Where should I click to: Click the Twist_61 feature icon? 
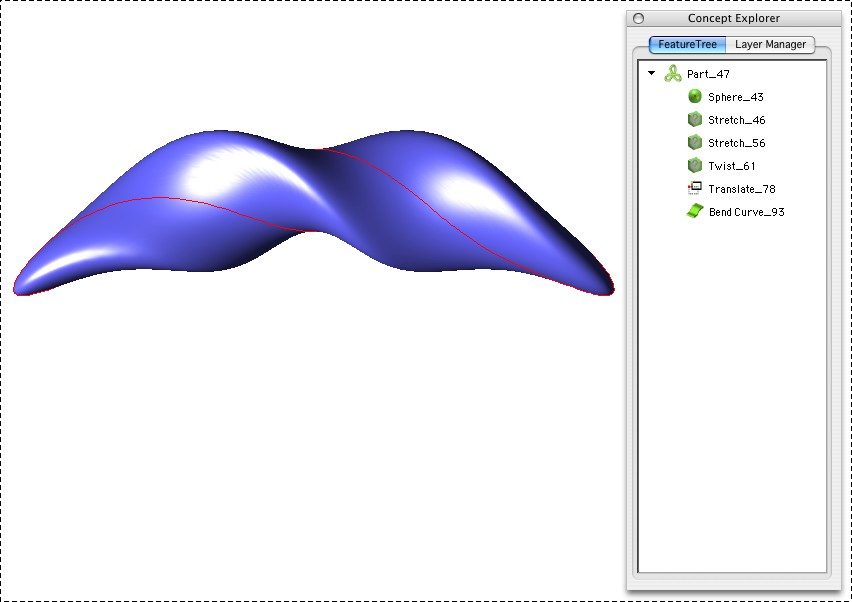pyautogui.click(x=695, y=166)
